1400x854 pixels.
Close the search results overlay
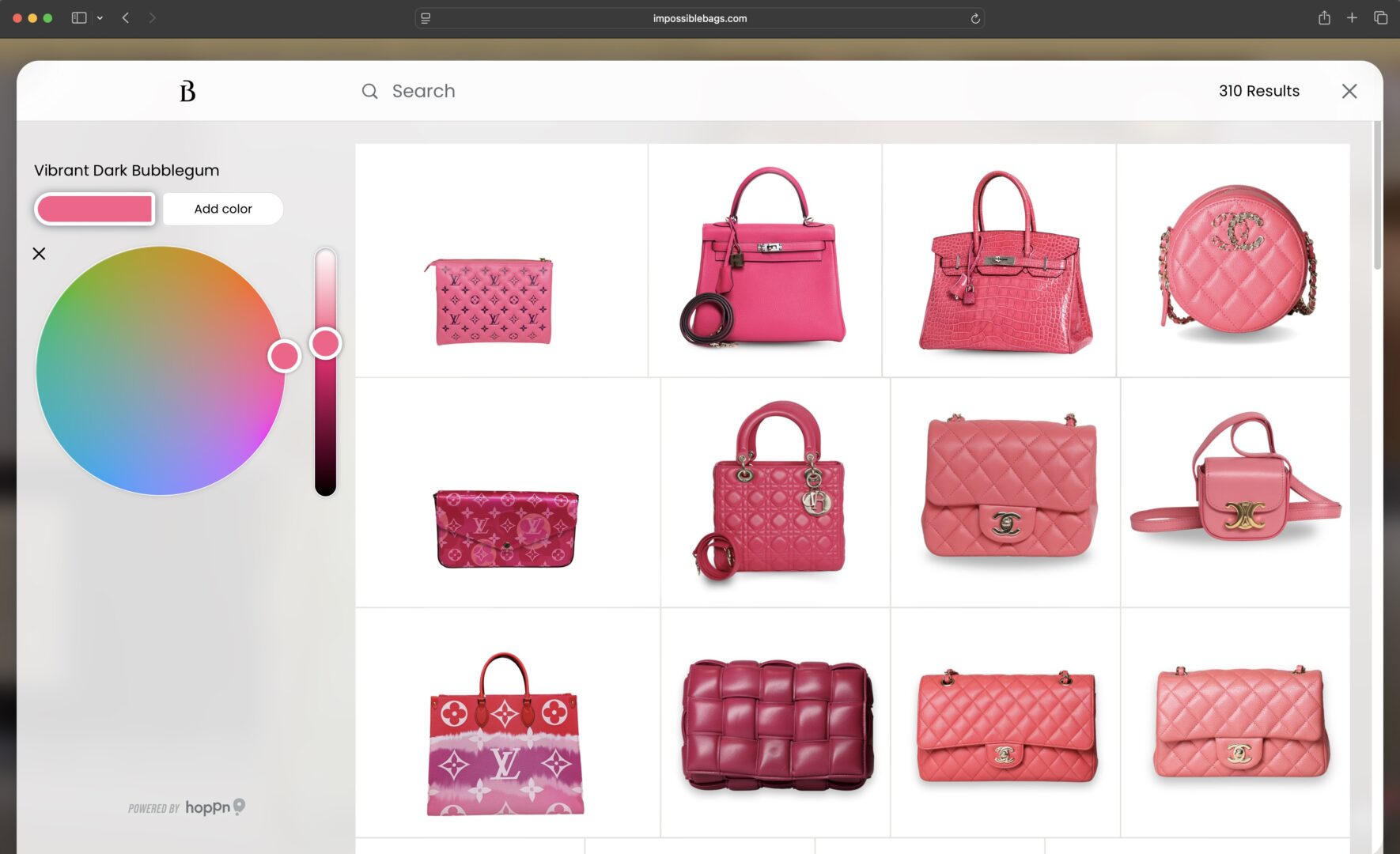point(1349,91)
